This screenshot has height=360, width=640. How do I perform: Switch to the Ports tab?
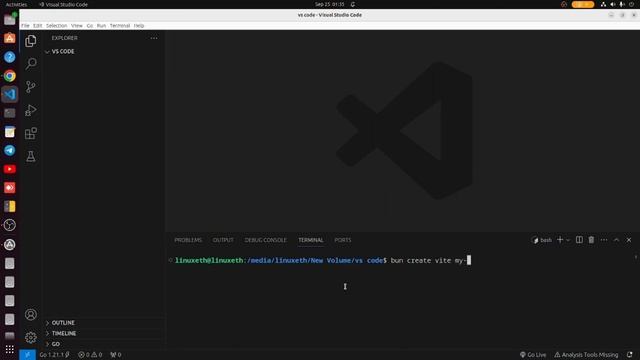[343, 240]
